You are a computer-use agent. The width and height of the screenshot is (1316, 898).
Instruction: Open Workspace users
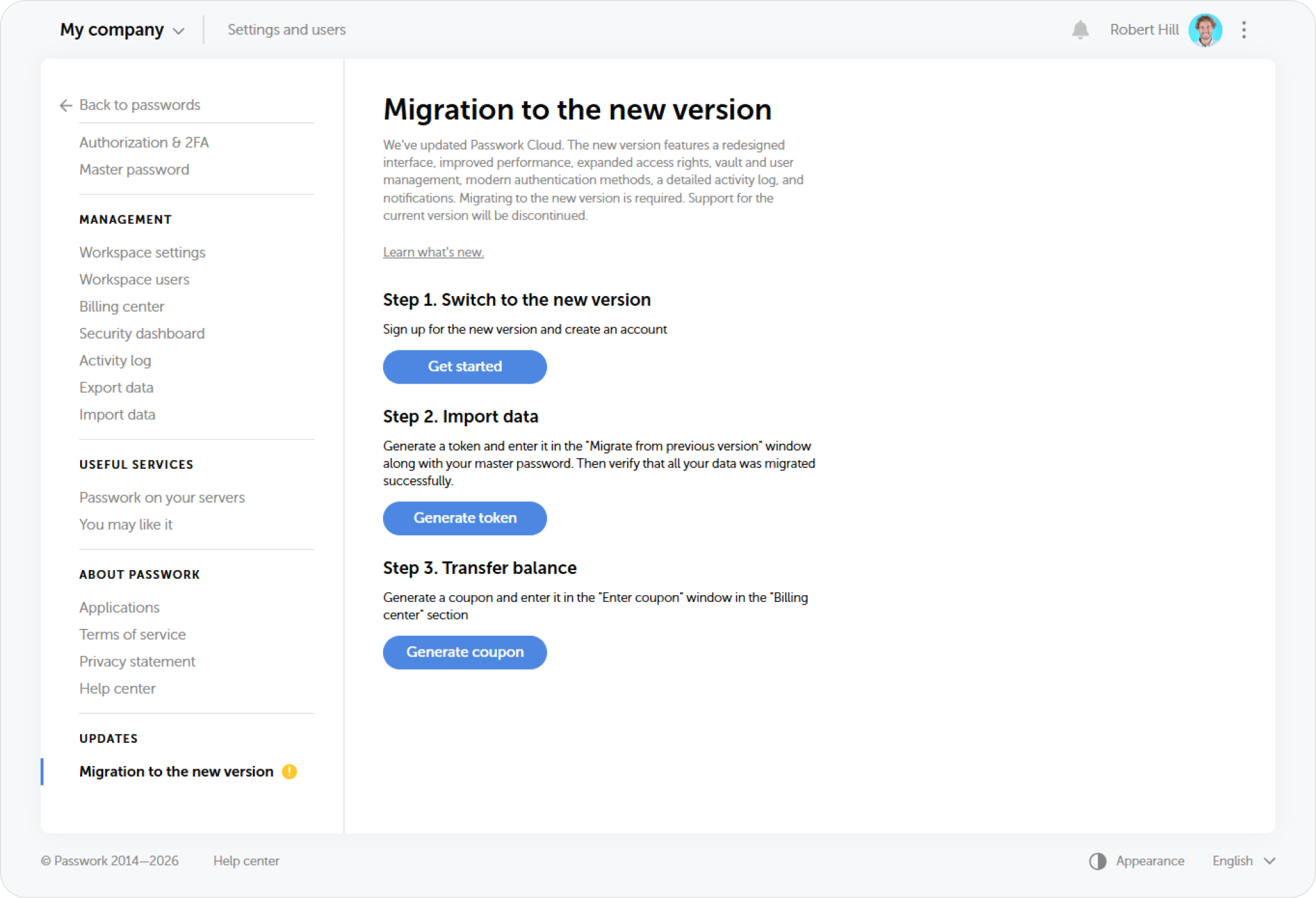pos(134,279)
